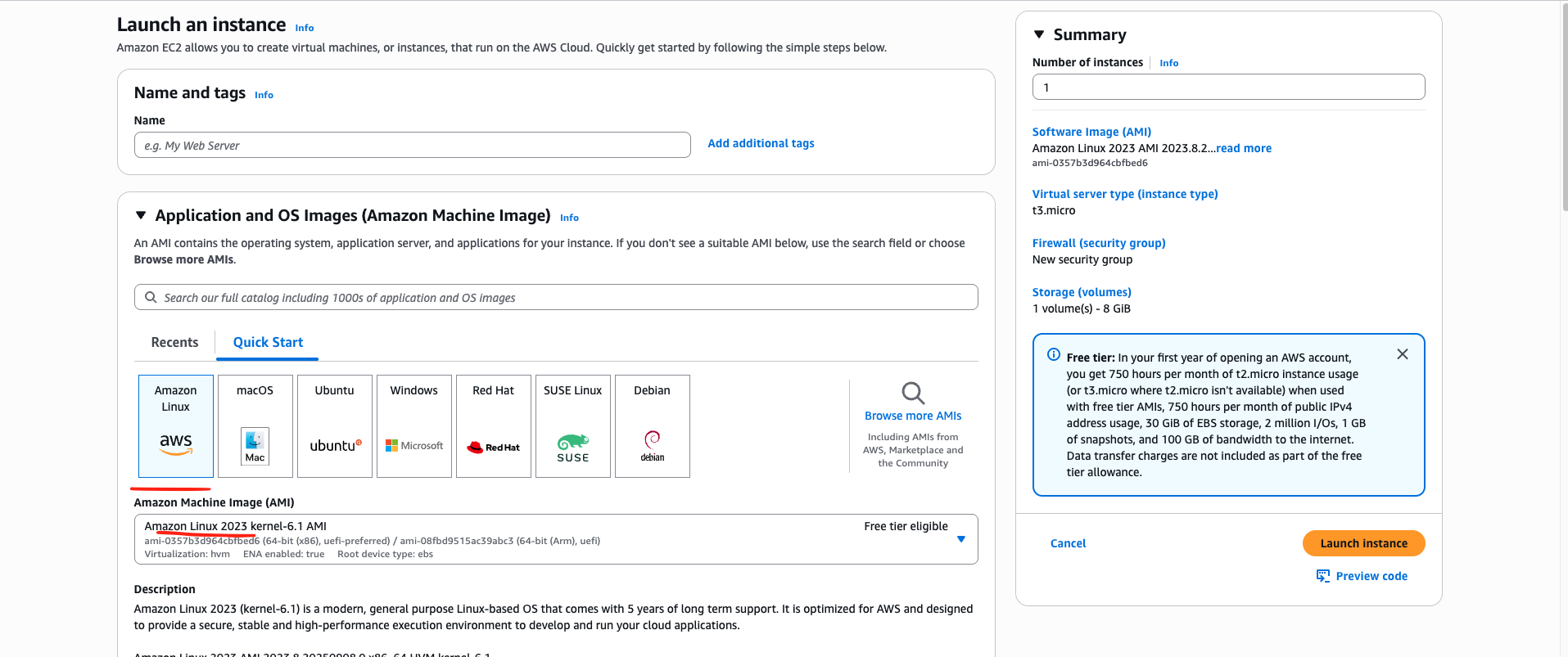The height and width of the screenshot is (657, 1568).
Task: Dismiss the Free tier notice
Action: (1403, 354)
